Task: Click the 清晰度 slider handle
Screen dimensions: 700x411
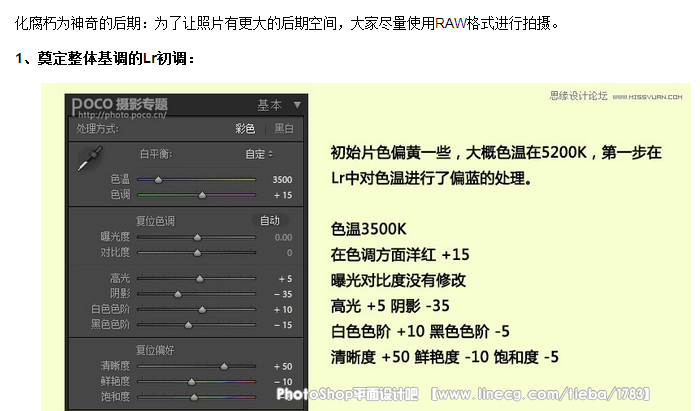Action: click(224, 367)
